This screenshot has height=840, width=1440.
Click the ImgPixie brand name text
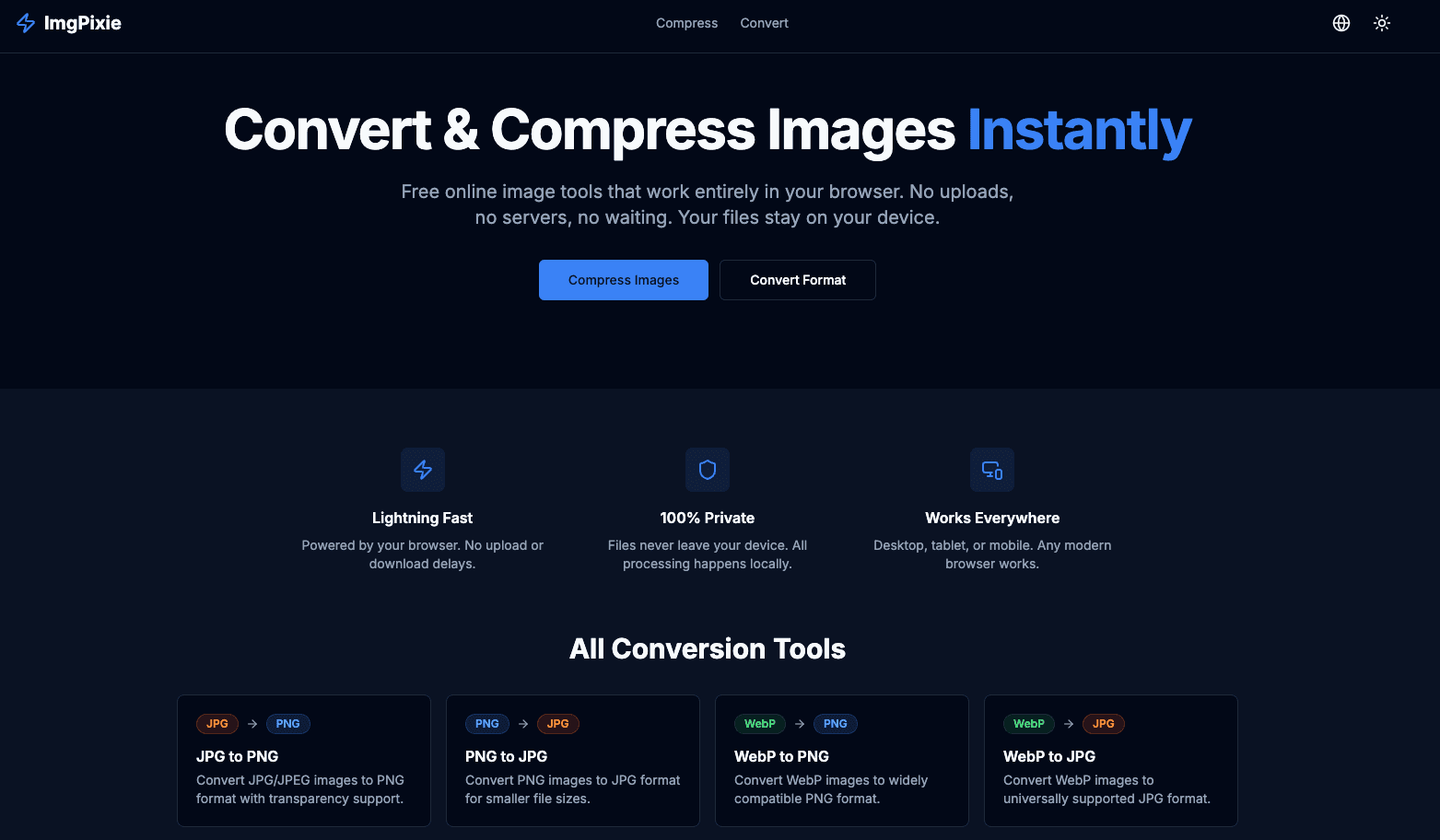click(83, 23)
